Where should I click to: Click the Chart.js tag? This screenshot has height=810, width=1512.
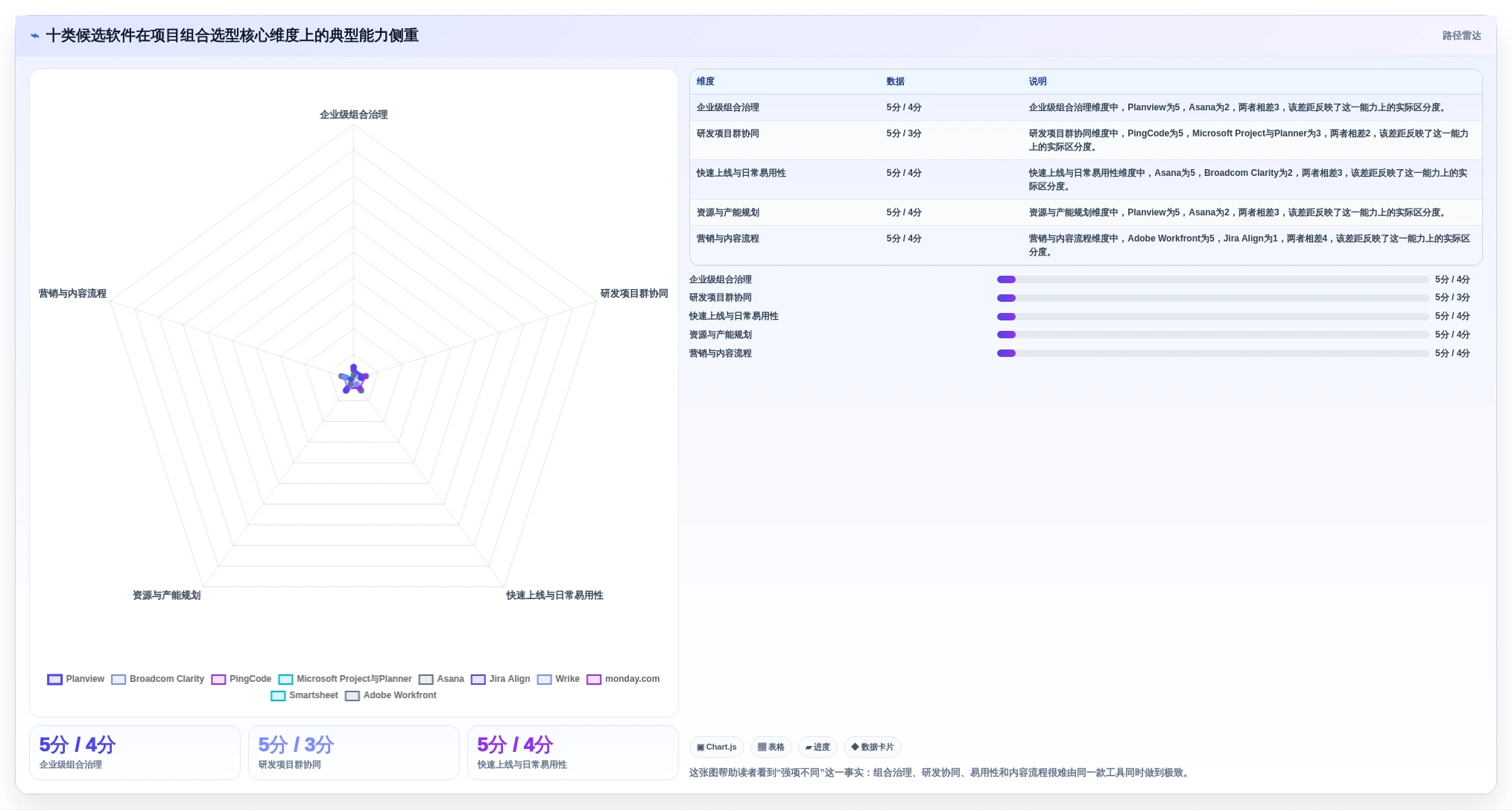point(717,747)
